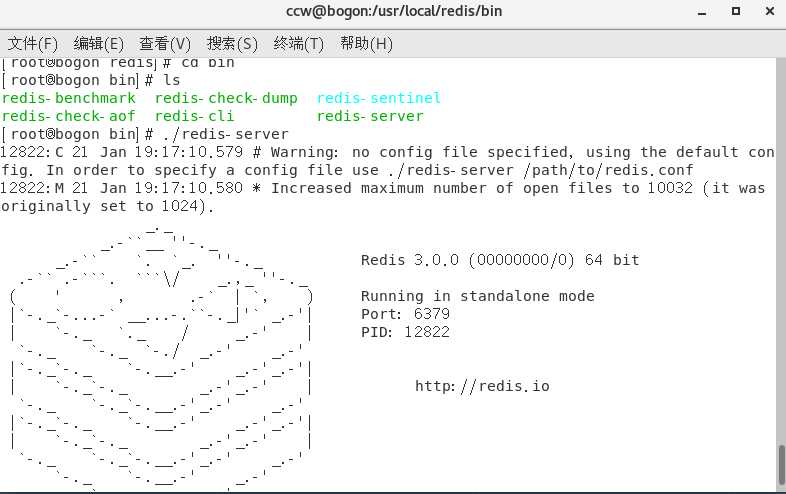
Task: Close the terminal window
Action: [x=770, y=11]
